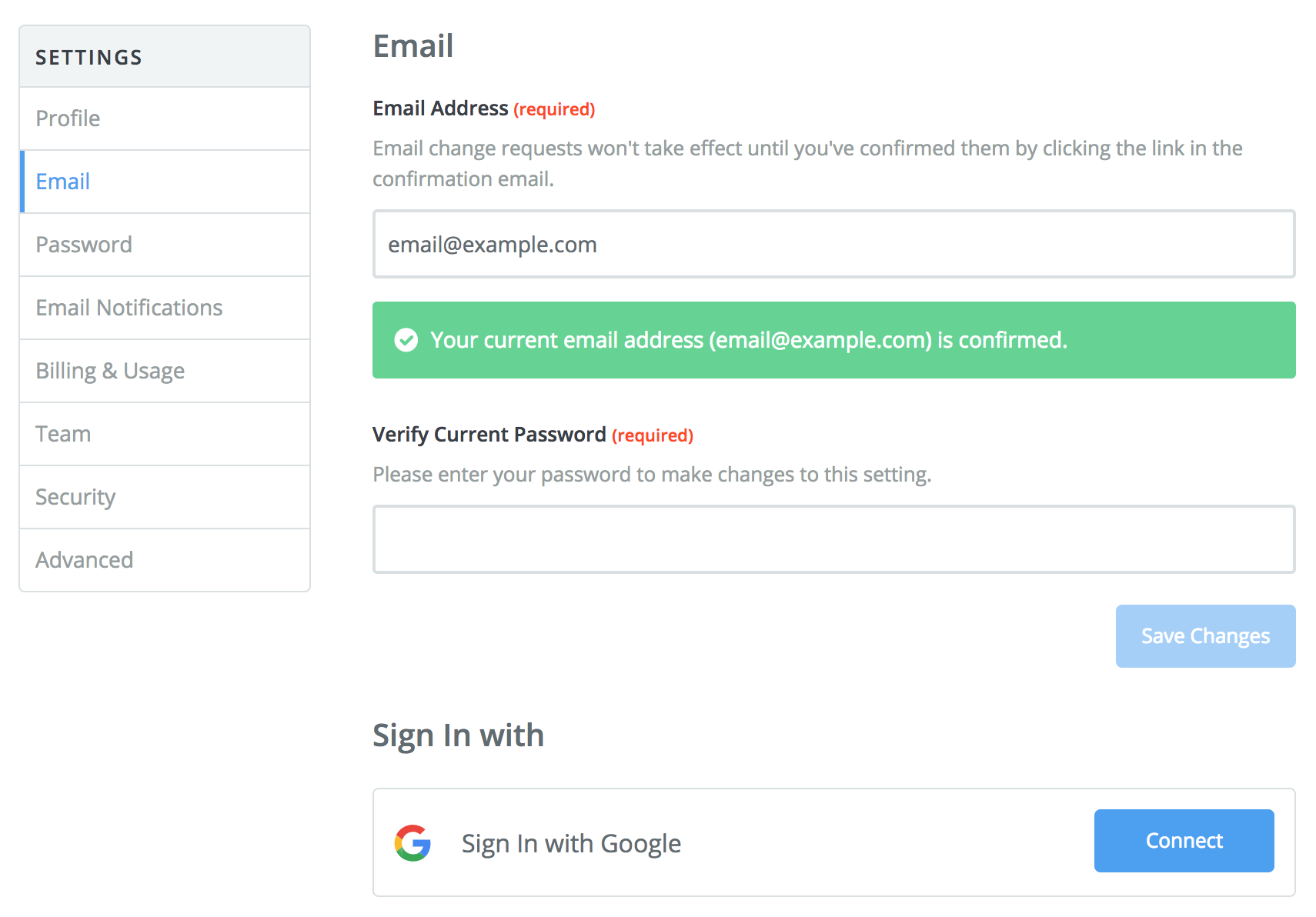Go to Password settings
This screenshot has width=1316, height=917.
tap(165, 245)
